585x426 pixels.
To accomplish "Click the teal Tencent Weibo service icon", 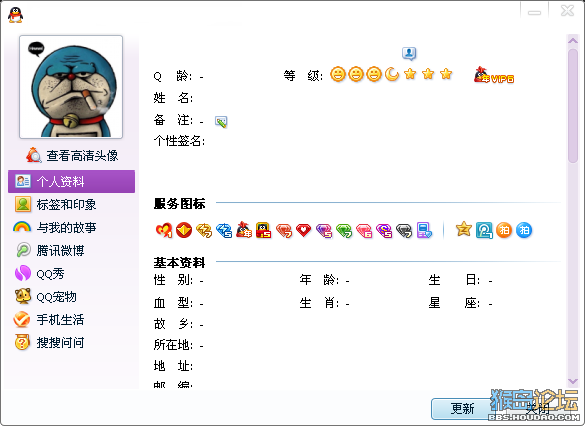I will (x=484, y=230).
